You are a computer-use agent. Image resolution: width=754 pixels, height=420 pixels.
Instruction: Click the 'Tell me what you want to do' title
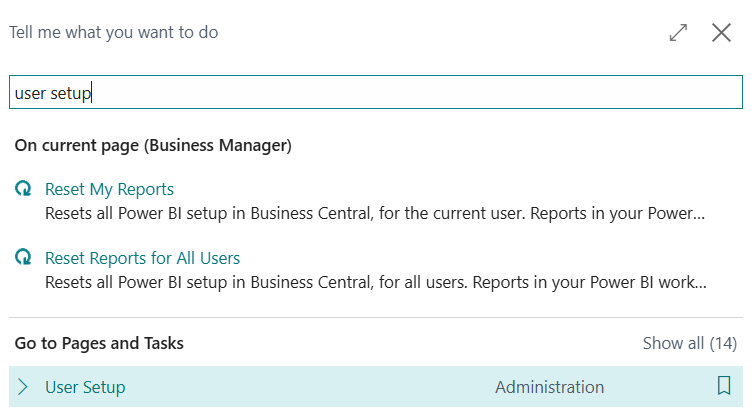point(114,32)
